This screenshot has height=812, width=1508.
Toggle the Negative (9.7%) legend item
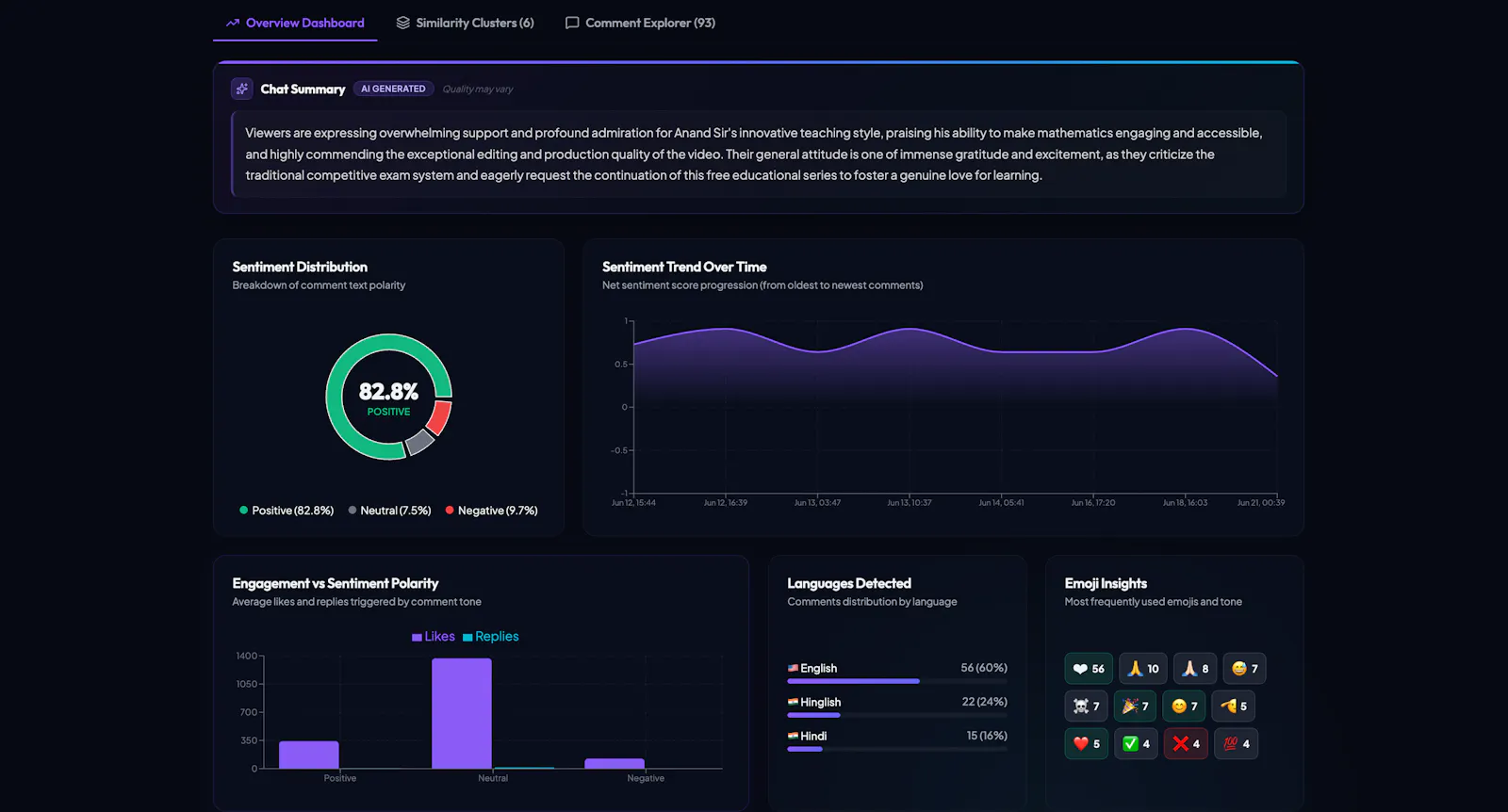[491, 511]
